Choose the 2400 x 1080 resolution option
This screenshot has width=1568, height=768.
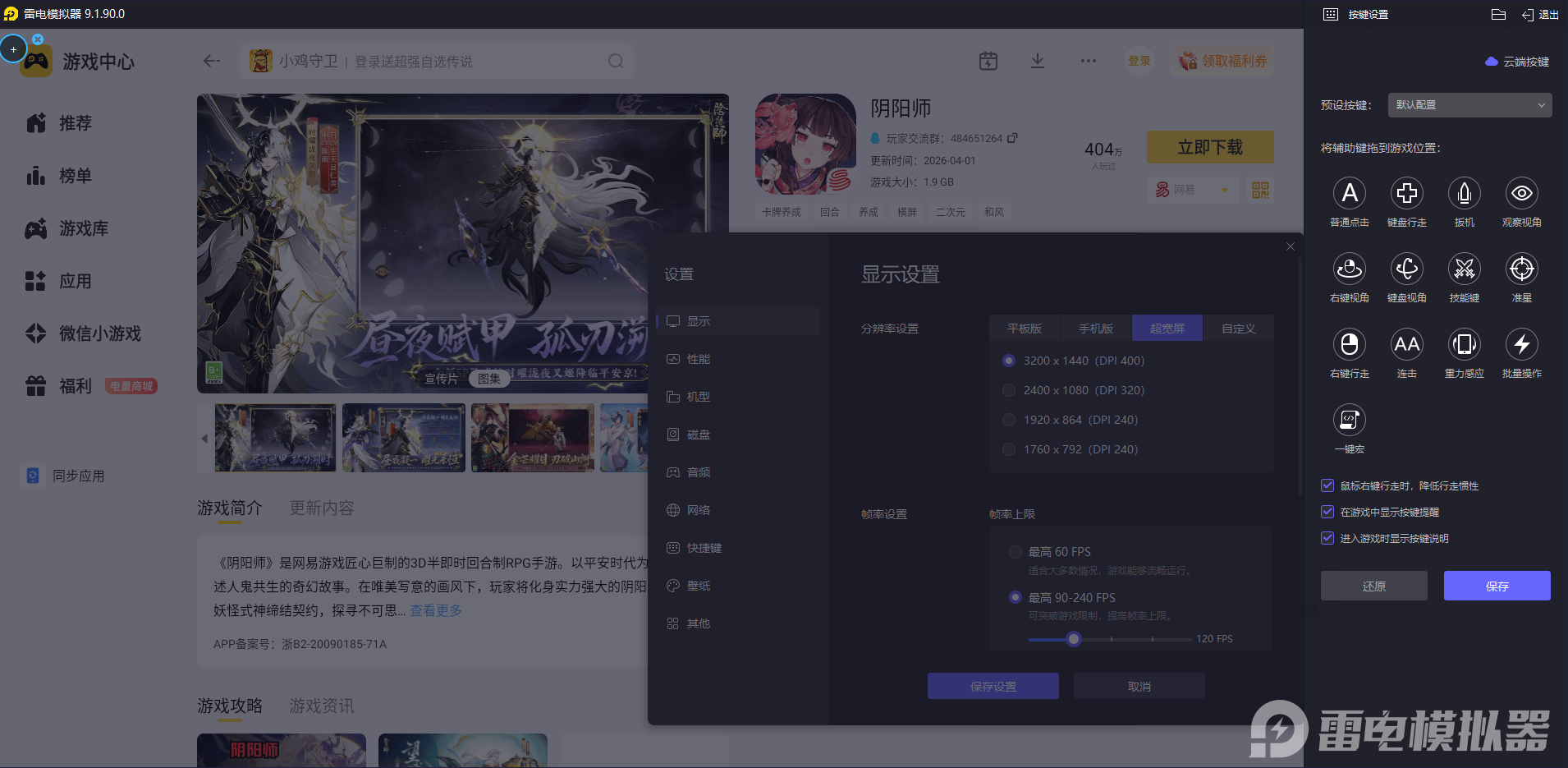point(1009,390)
